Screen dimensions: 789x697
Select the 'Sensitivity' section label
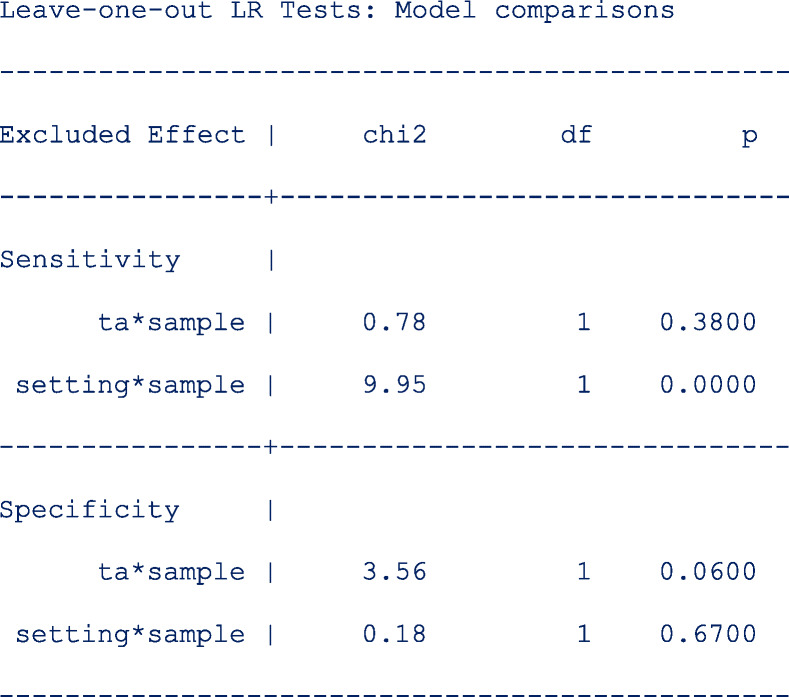point(90,260)
